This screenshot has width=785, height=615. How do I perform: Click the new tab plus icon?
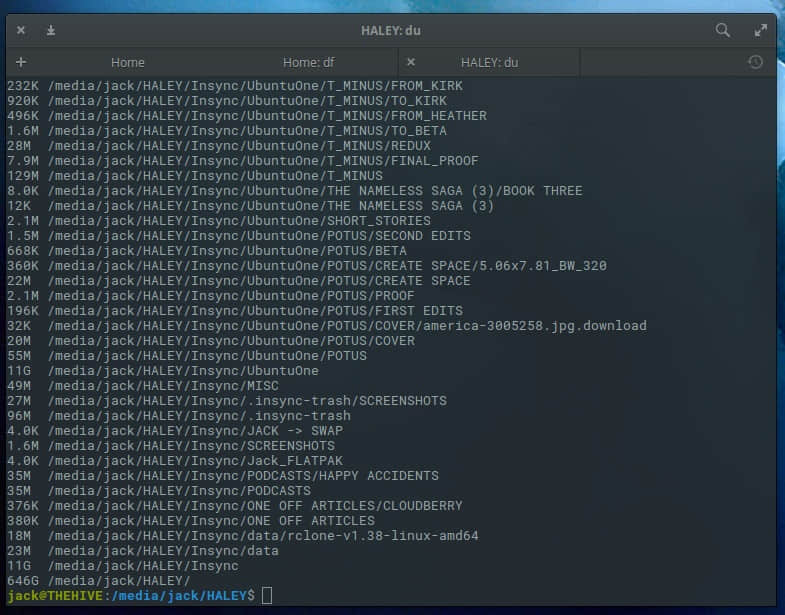click(21, 62)
